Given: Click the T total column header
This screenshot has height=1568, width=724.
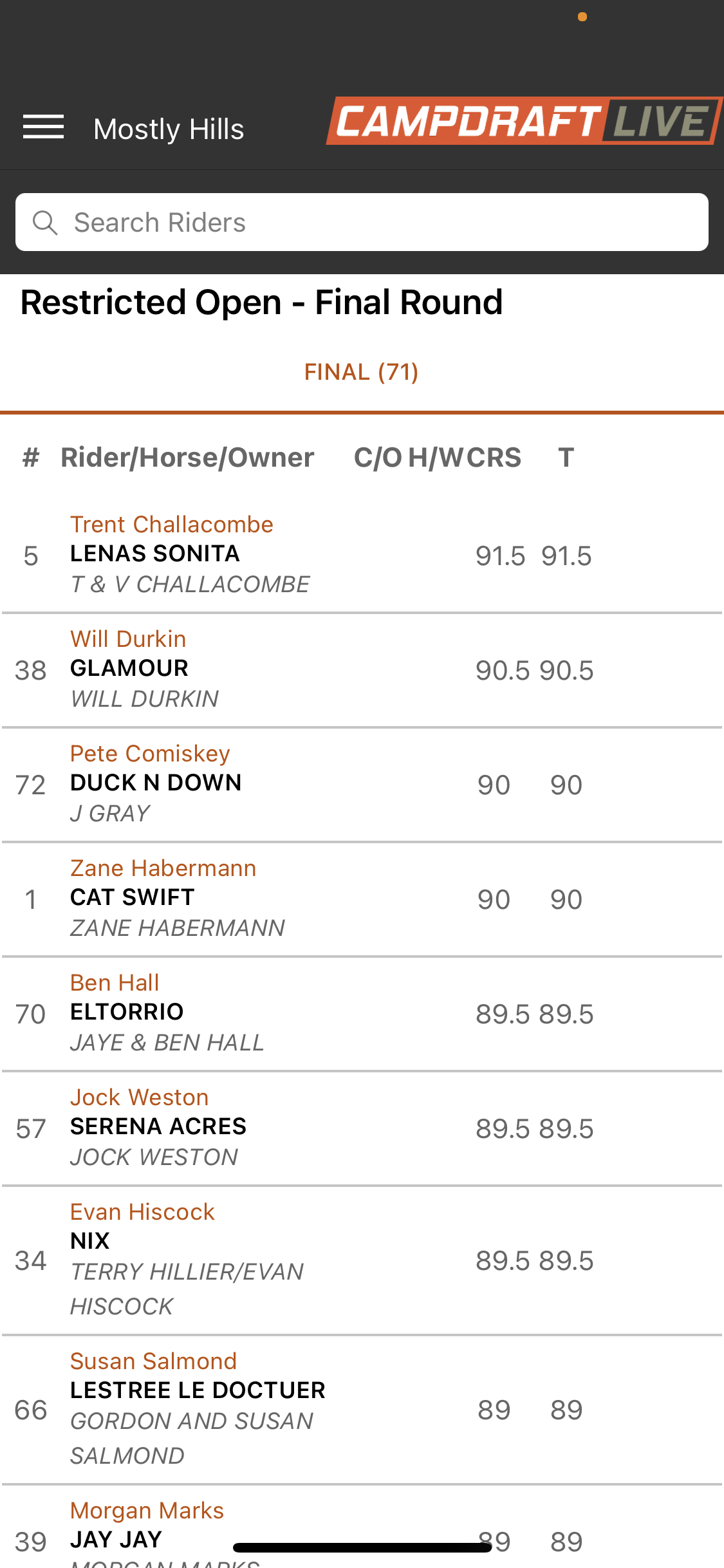Looking at the screenshot, I should (x=566, y=458).
